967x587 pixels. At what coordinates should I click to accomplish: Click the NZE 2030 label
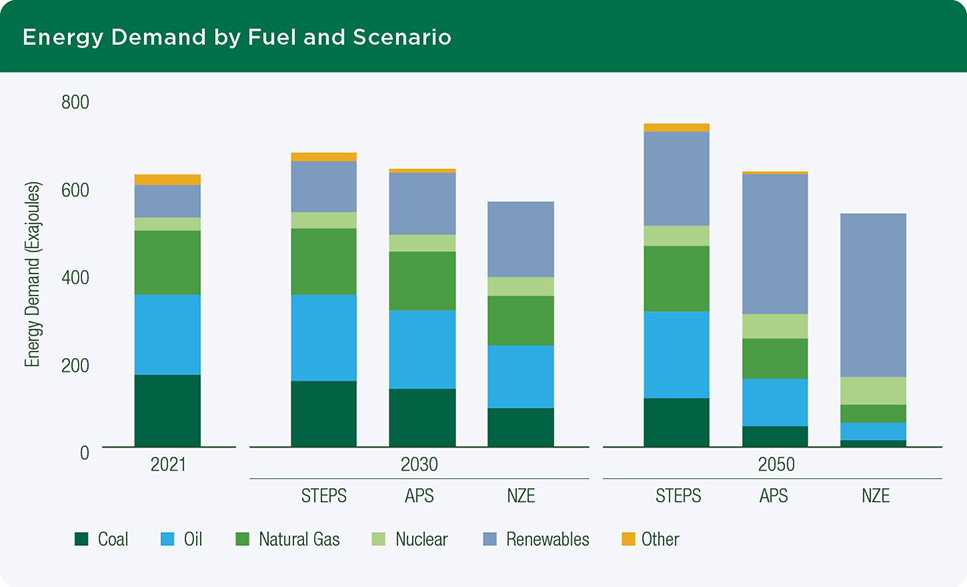pyautogui.click(x=521, y=495)
